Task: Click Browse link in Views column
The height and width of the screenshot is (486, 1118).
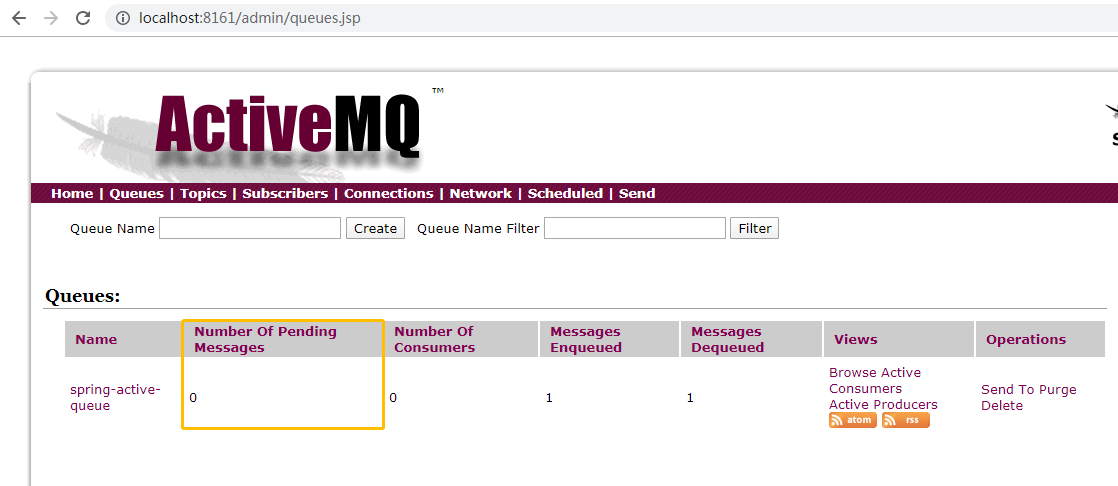Action: click(853, 373)
